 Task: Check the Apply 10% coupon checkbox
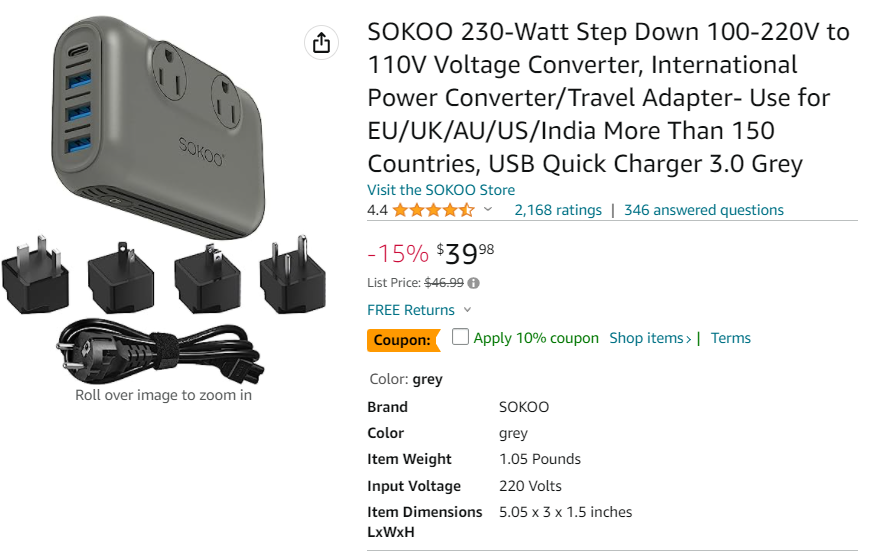pos(460,336)
